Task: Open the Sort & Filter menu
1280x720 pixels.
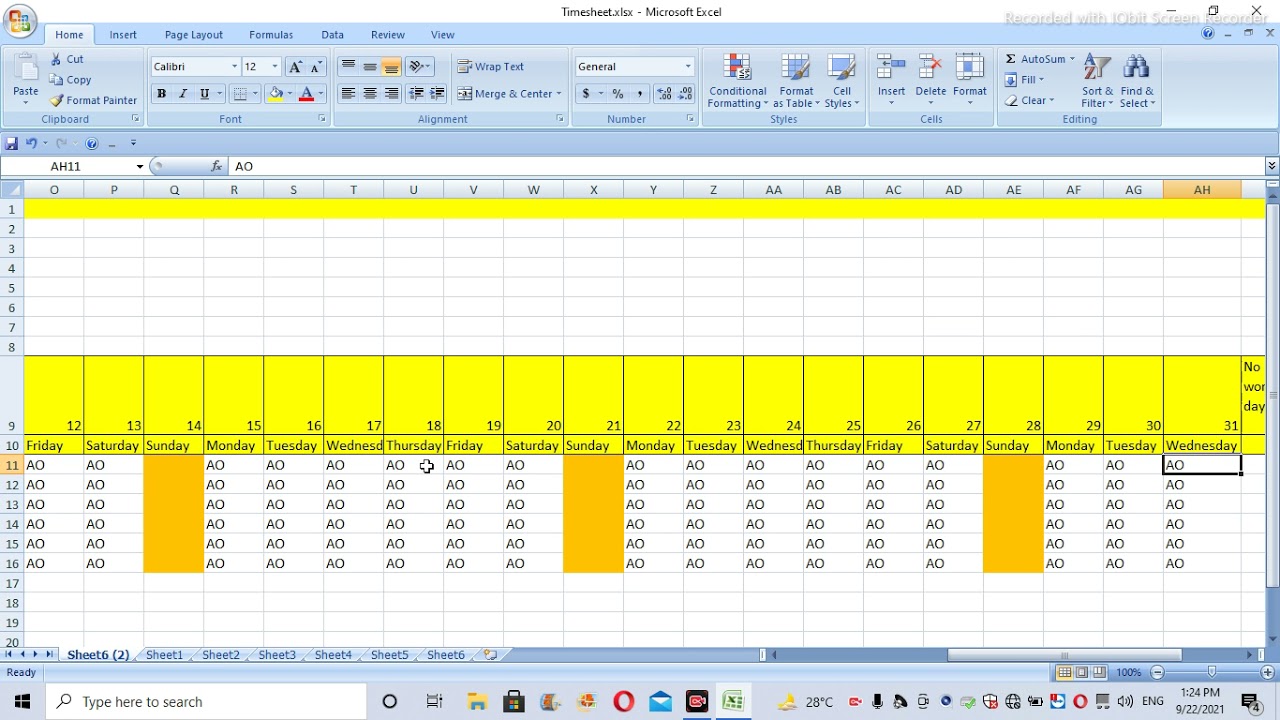Action: tap(1097, 82)
